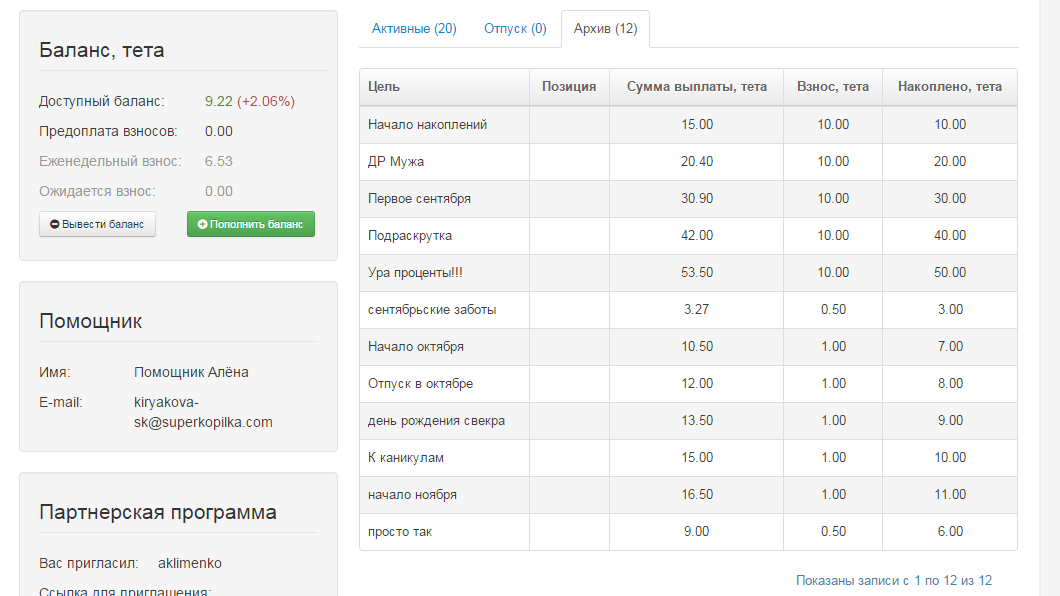Select the Архив (12) tab

coord(605,29)
